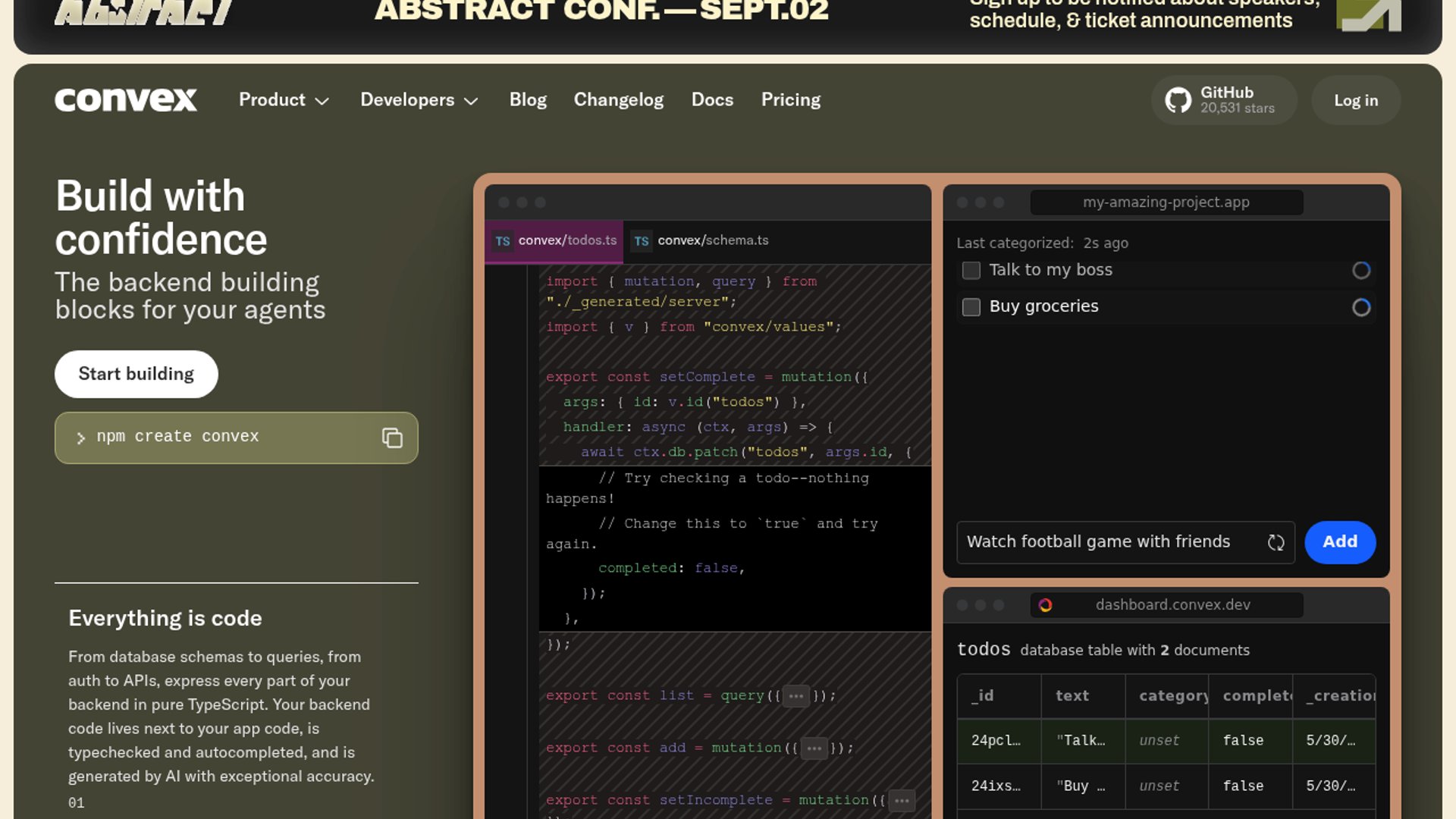The image size is (1456, 819).
Task: Switch to the convex/schema.ts tab
Action: (700, 241)
